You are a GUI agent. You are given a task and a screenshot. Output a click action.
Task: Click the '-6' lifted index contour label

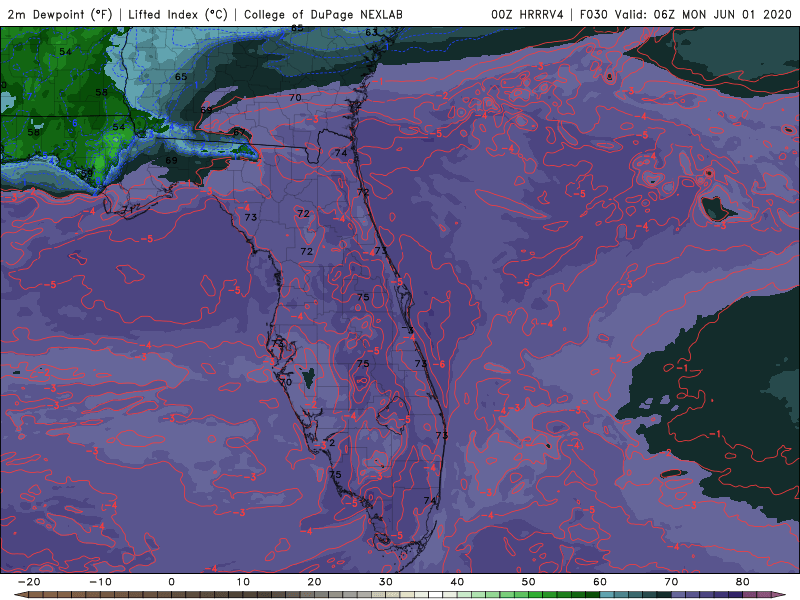(440, 364)
